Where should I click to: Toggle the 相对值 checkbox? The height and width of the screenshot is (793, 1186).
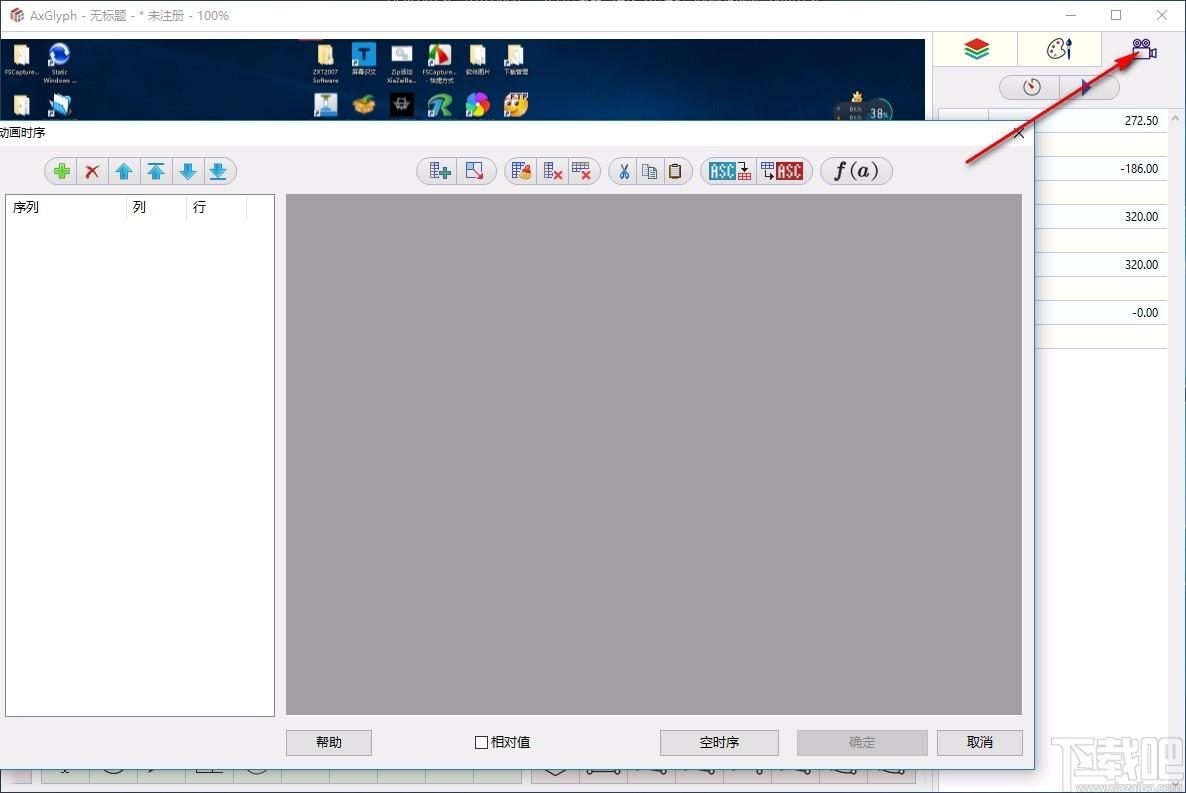click(481, 742)
